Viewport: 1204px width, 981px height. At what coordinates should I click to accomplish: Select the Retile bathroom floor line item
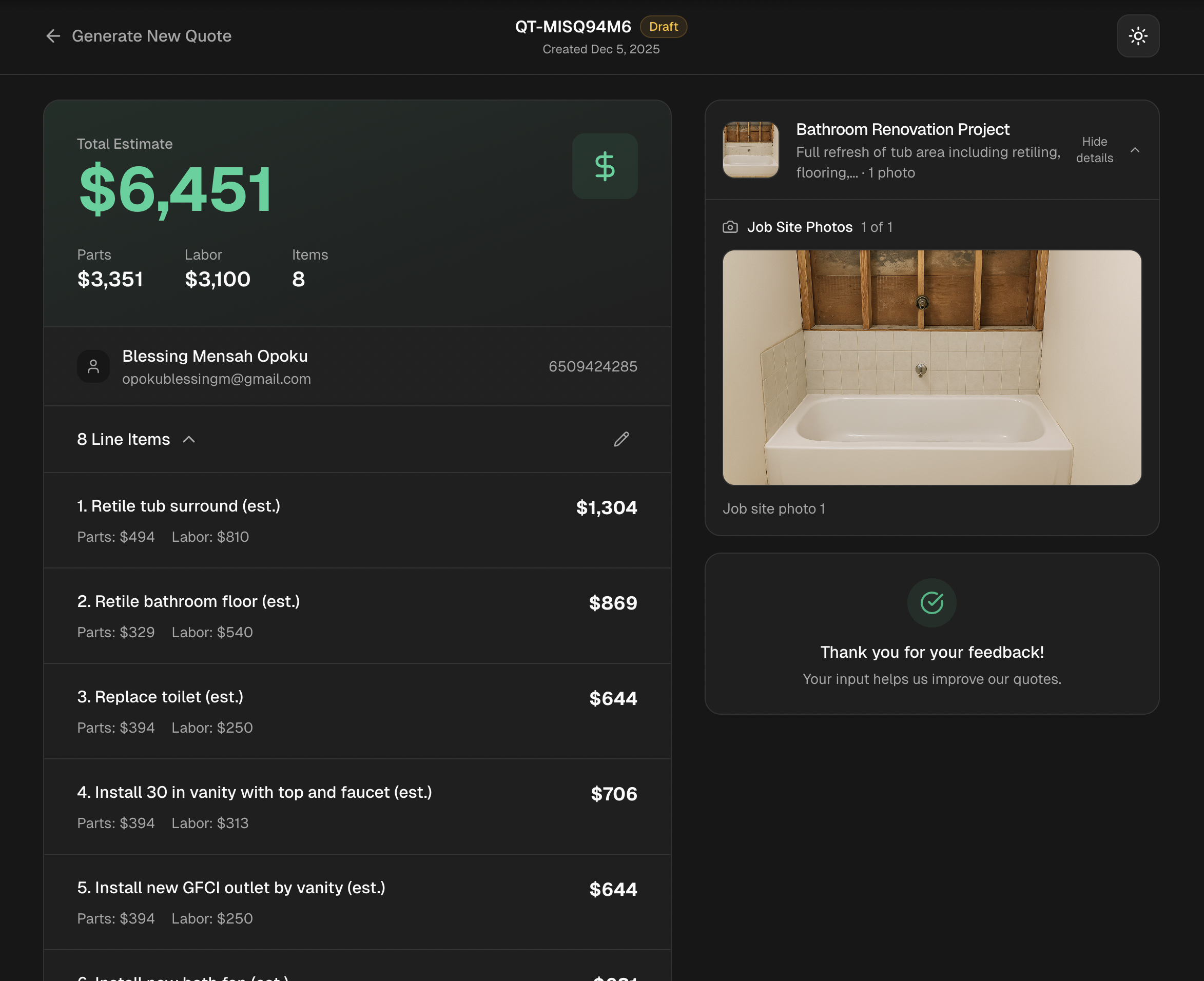click(x=188, y=601)
